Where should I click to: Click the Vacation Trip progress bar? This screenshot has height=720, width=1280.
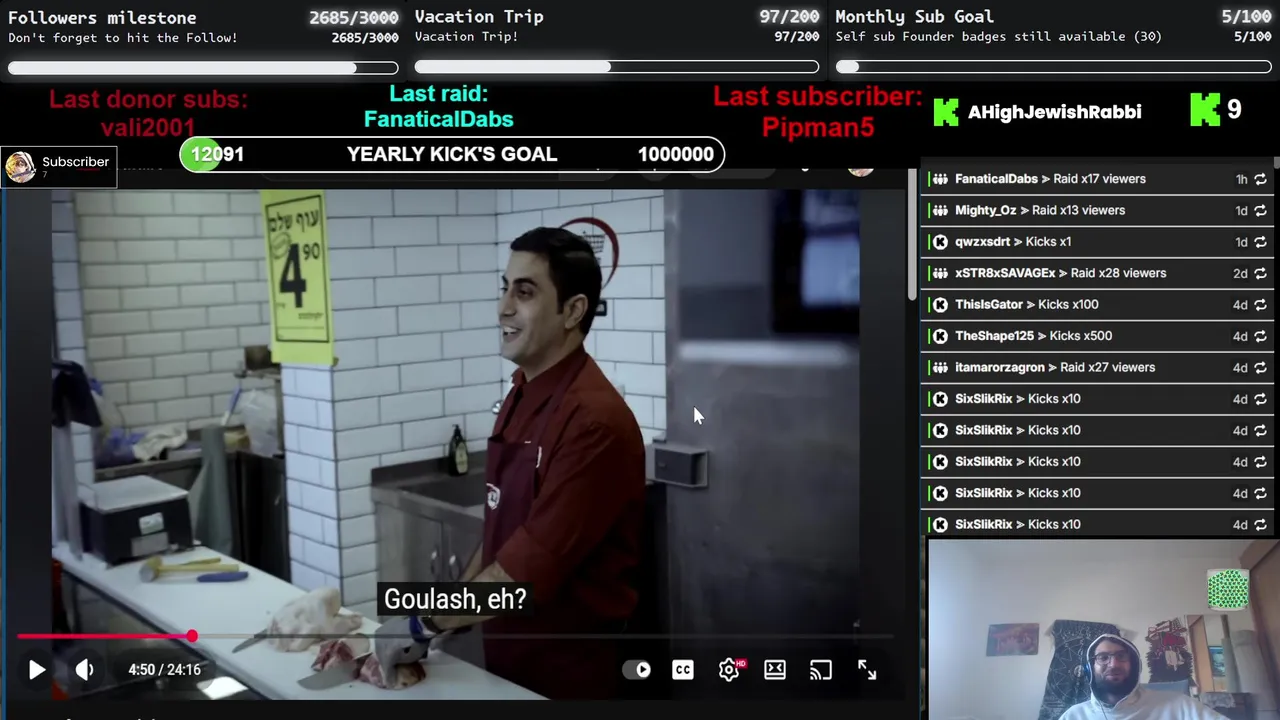[x=617, y=67]
